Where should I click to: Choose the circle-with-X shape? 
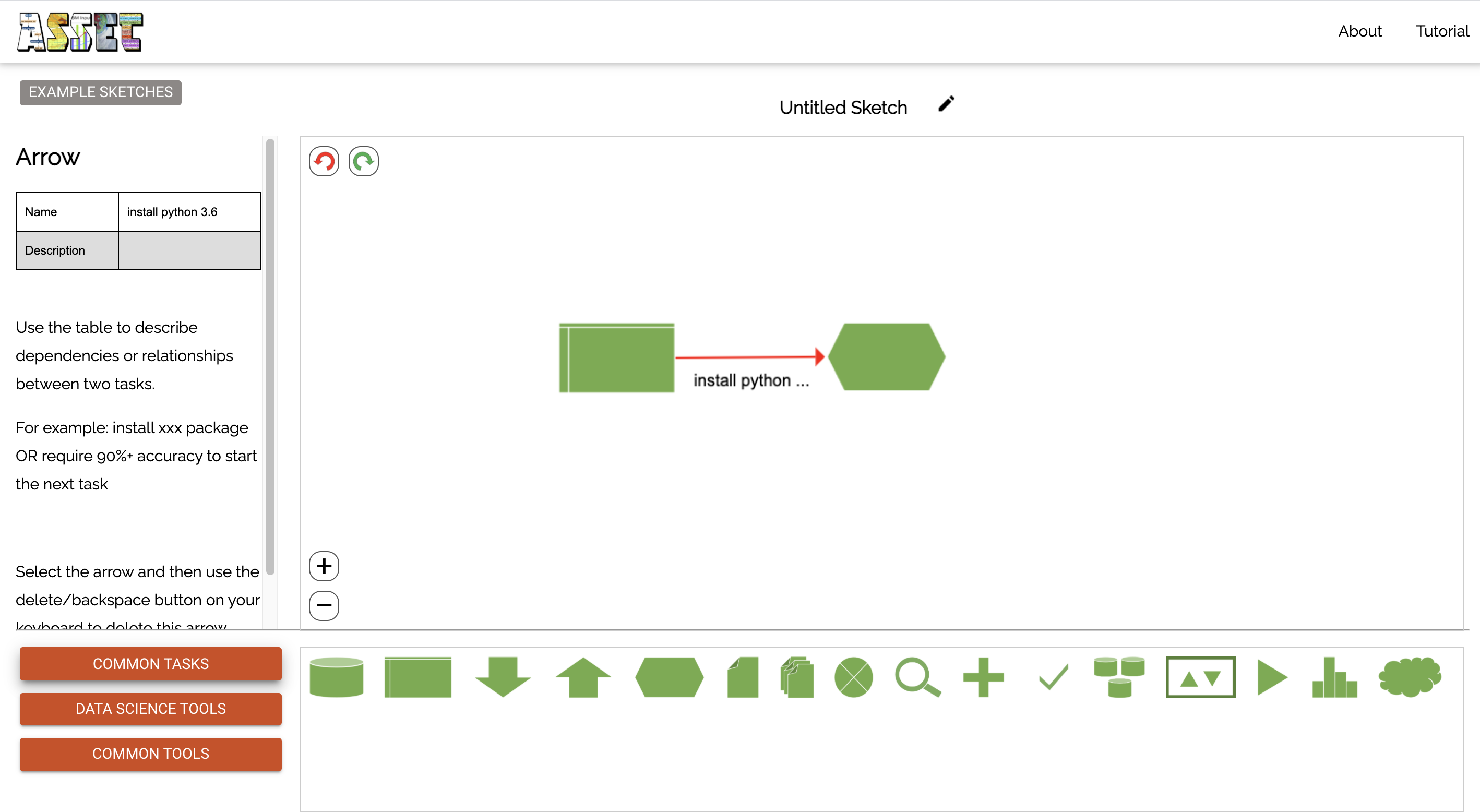853,677
